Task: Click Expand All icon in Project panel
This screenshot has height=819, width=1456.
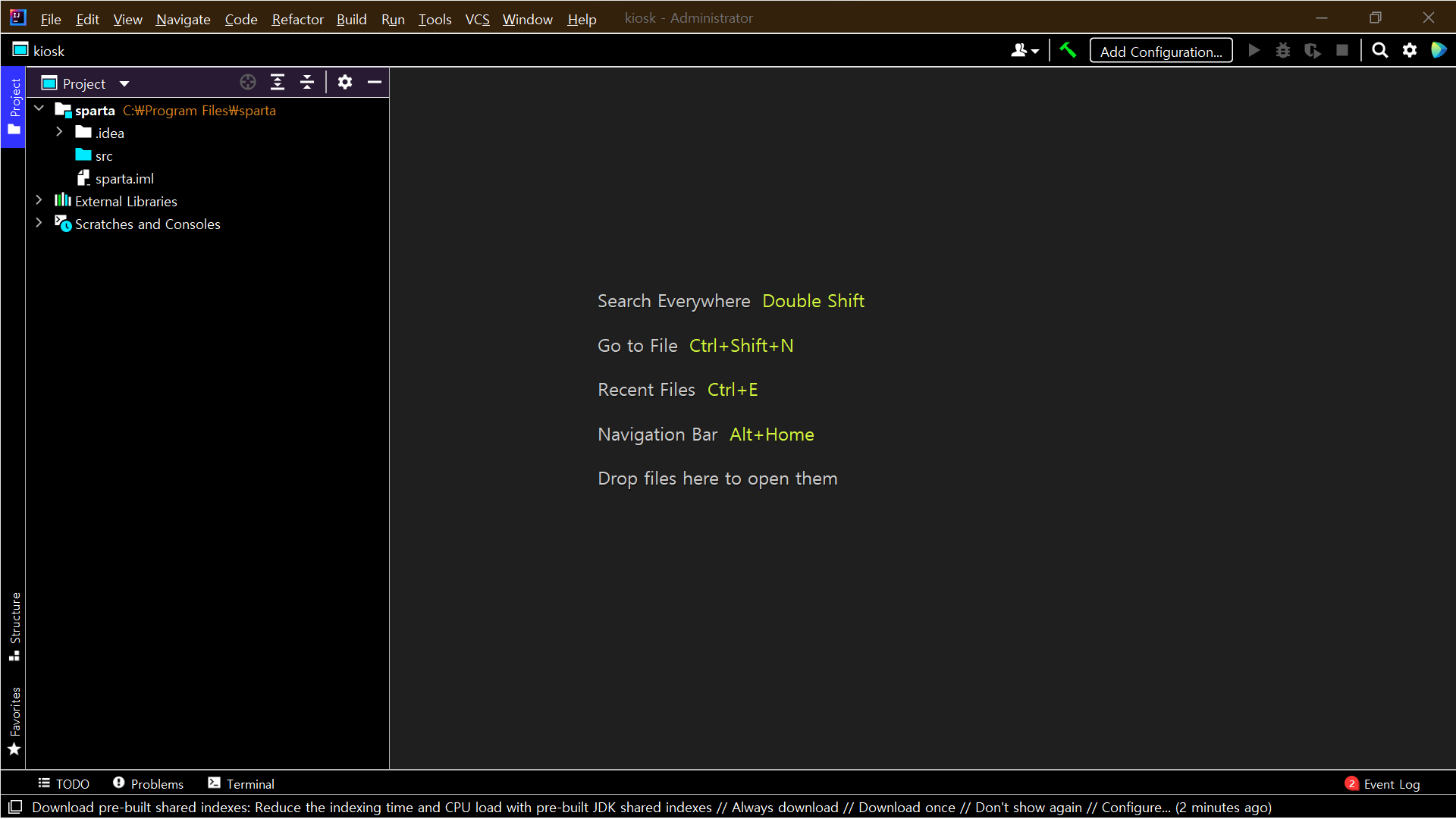Action: coord(278,83)
